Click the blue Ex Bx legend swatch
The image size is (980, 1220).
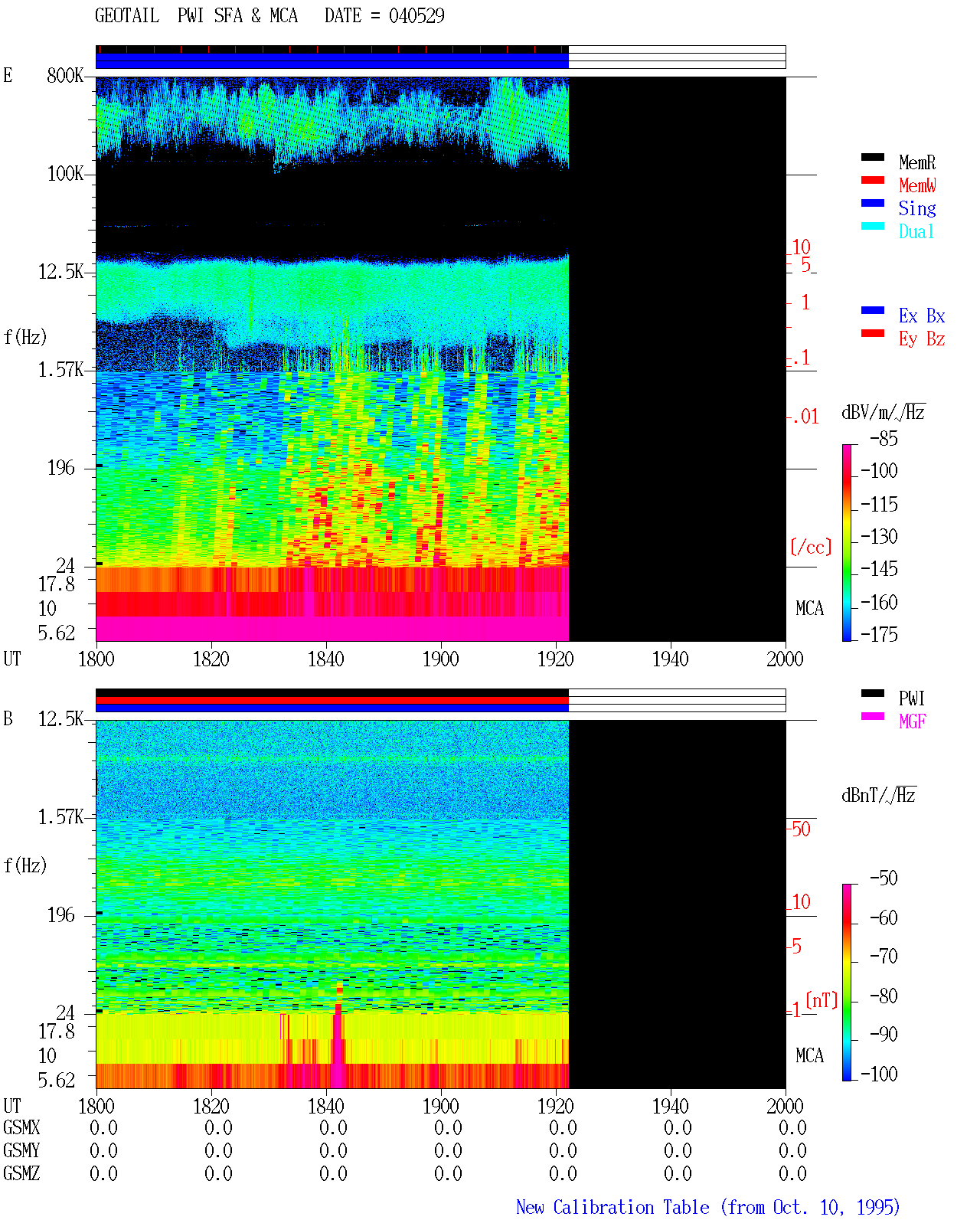[873, 311]
